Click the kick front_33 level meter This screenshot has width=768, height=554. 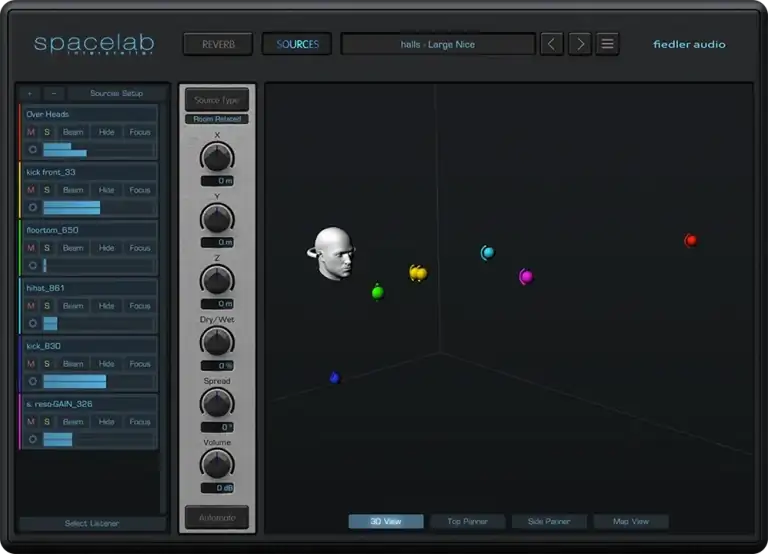point(99,207)
